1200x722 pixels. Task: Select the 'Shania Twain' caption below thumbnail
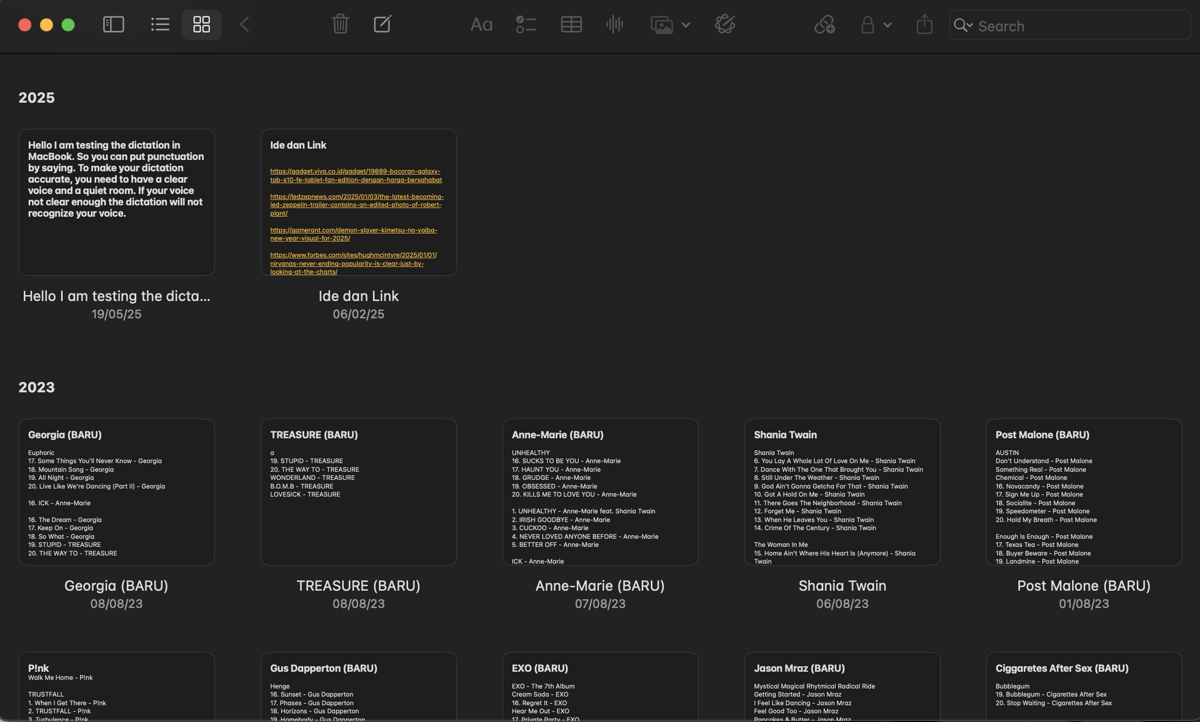pyautogui.click(x=843, y=586)
